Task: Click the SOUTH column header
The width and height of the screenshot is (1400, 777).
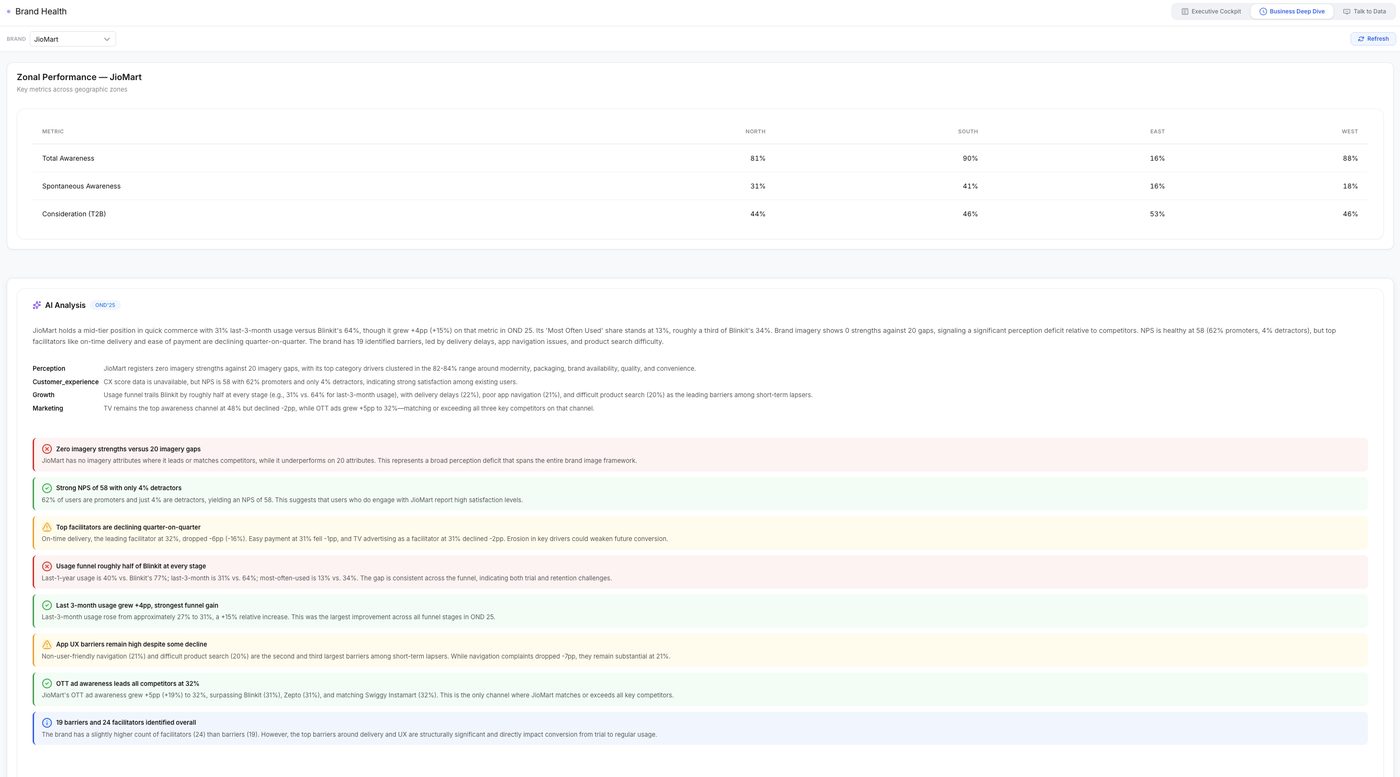Action: pyautogui.click(x=968, y=131)
